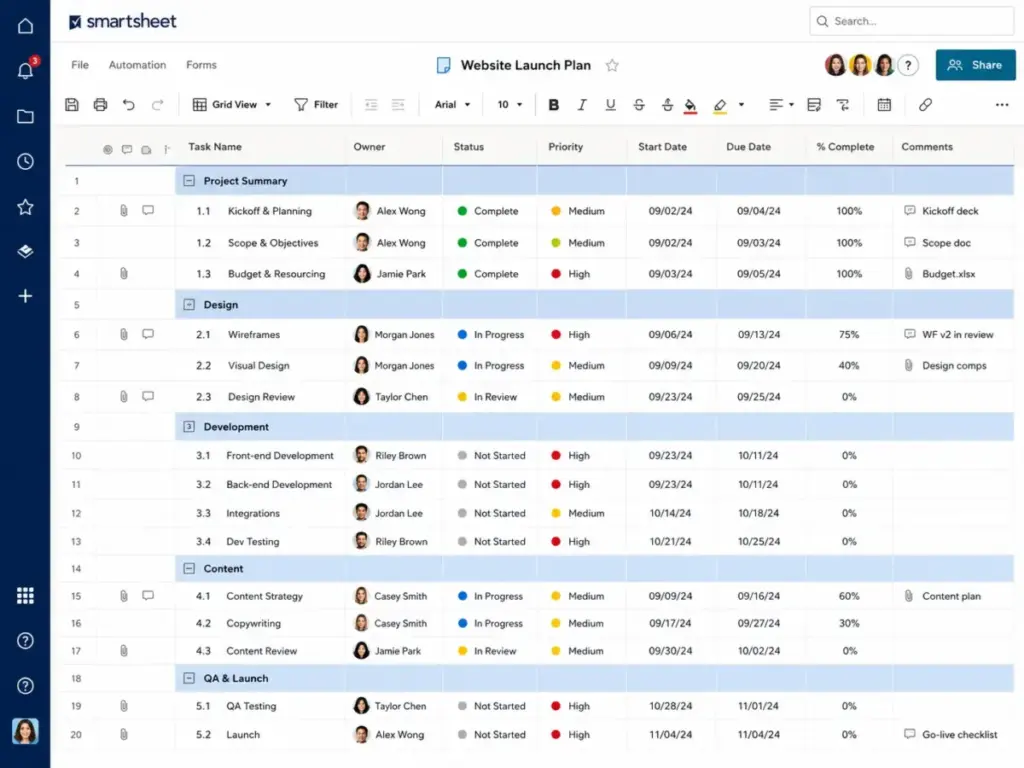Click the Print icon in toolbar
Screen dimensions: 1024x768
point(100,104)
